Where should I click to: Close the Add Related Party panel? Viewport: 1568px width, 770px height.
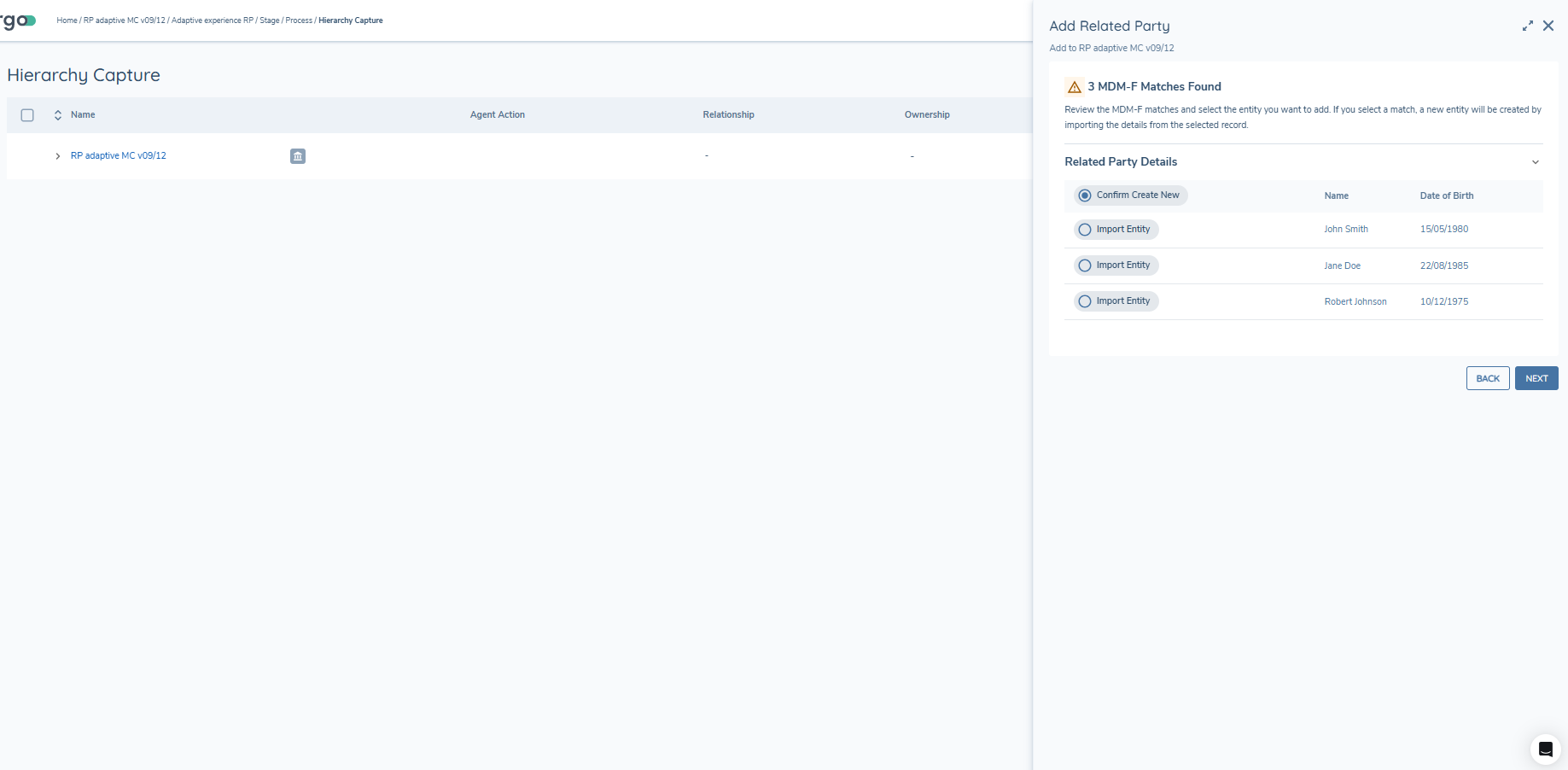(1548, 26)
